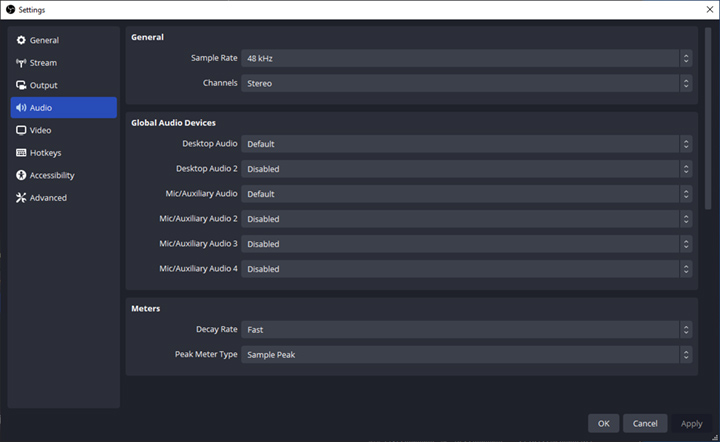
Task: Click the Apply button
Action: (692, 424)
